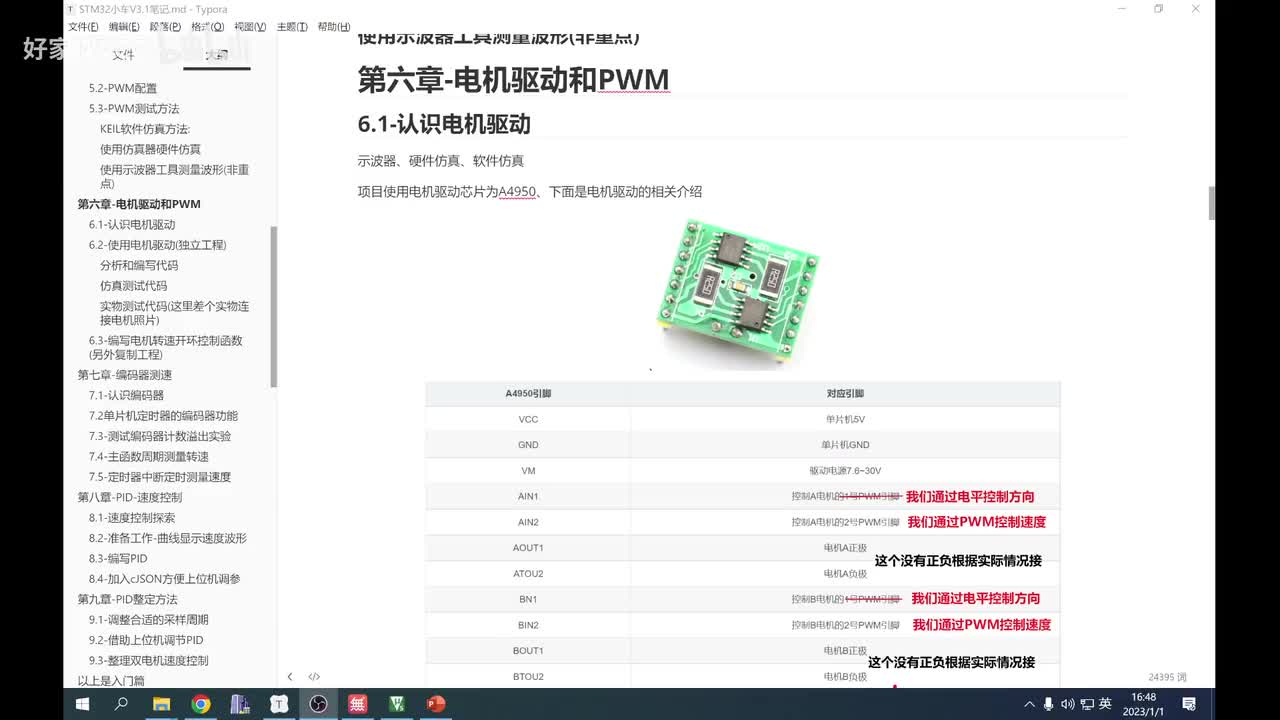1280x720 pixels.
Task: Switch sidebar to the 大纲 tab
Action: click(x=216, y=55)
